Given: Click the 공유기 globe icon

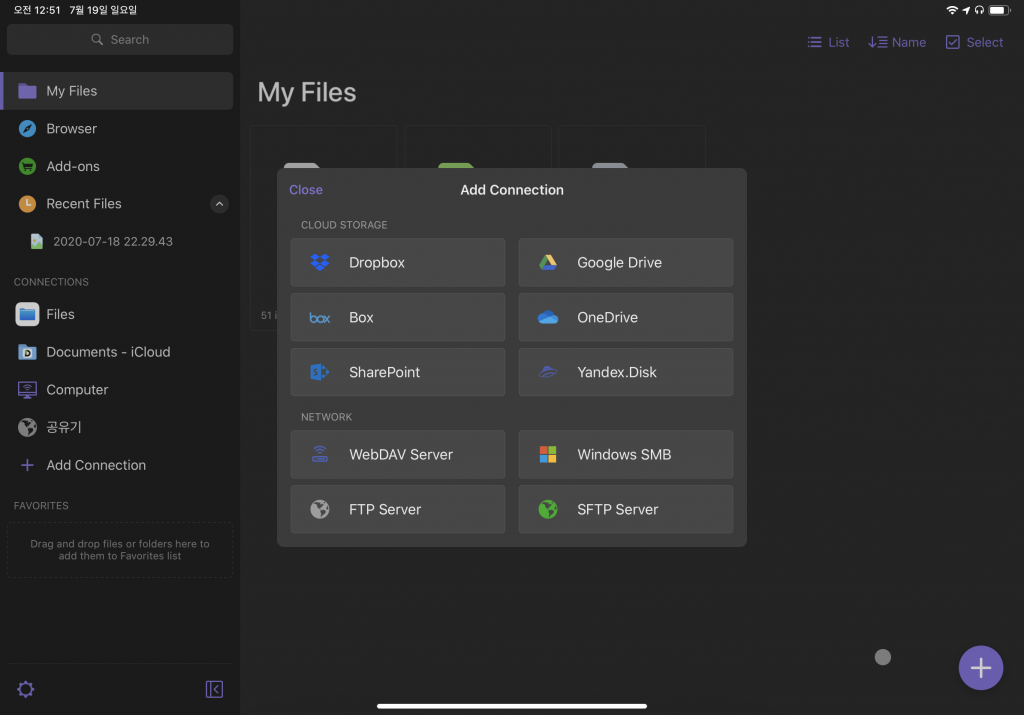Looking at the screenshot, I should (x=27, y=428).
